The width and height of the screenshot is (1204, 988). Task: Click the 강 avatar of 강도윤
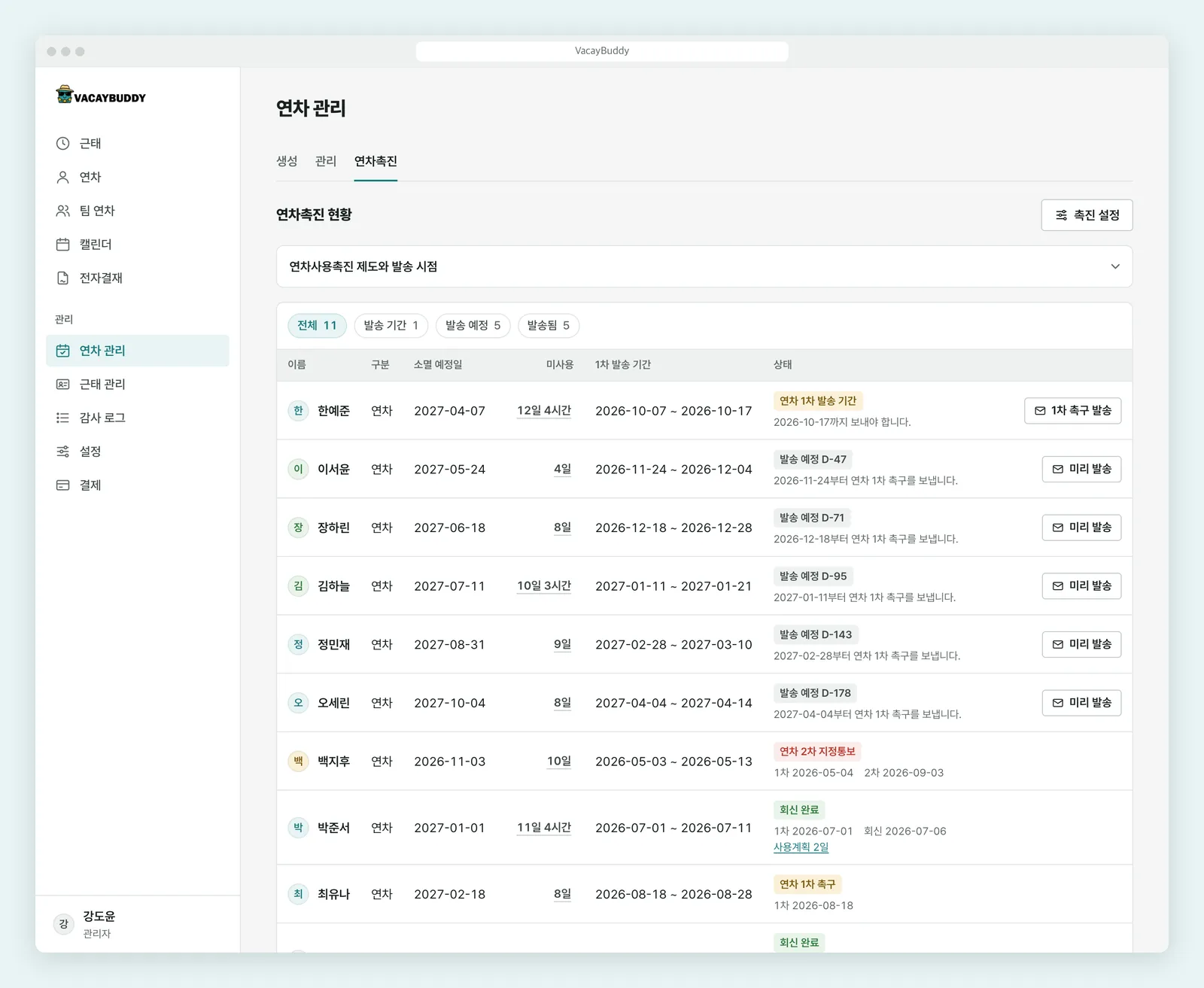coord(64,923)
